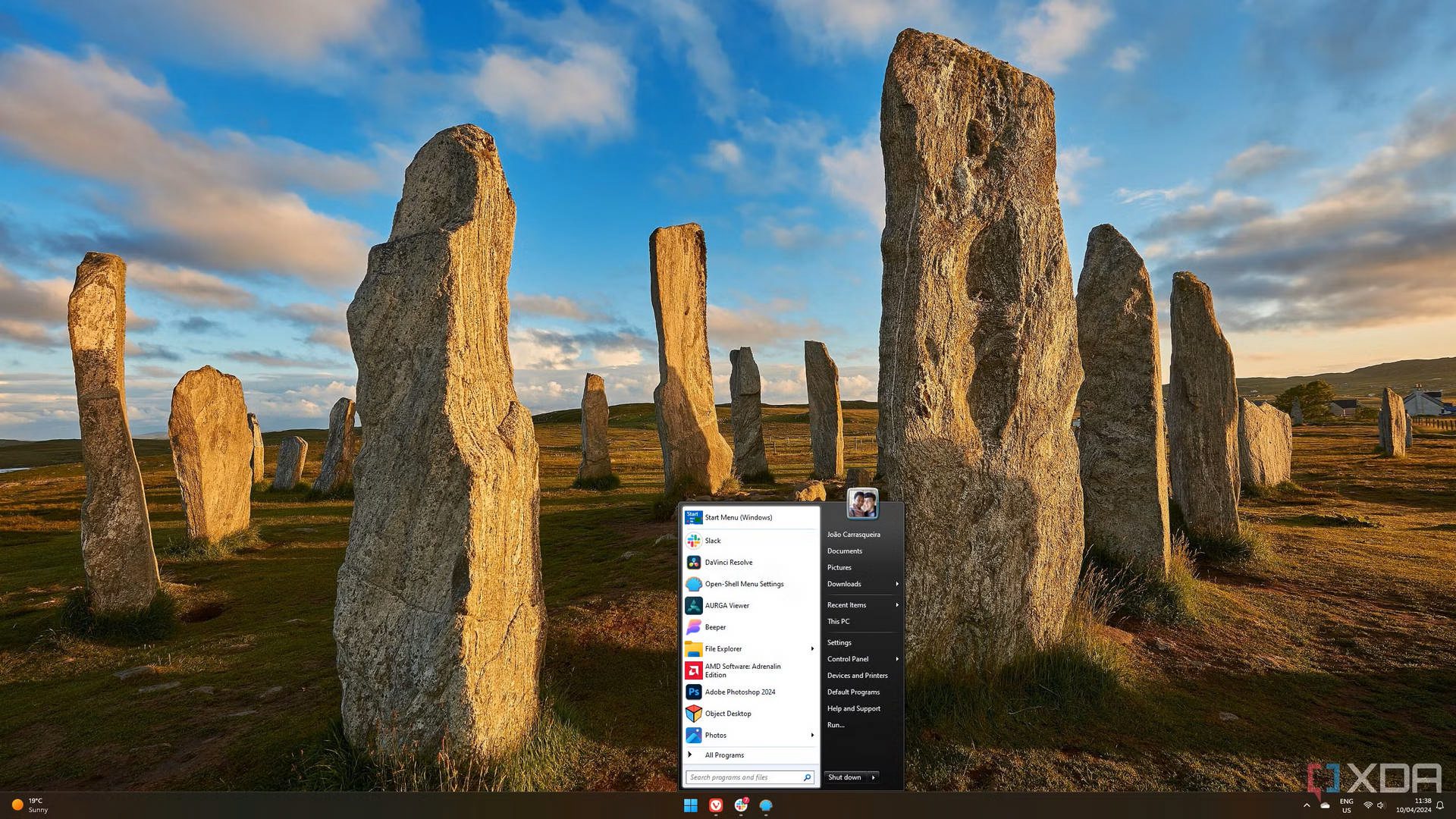Image resolution: width=1456 pixels, height=819 pixels.
Task: Open Control Panel menu entry
Action: point(848,659)
